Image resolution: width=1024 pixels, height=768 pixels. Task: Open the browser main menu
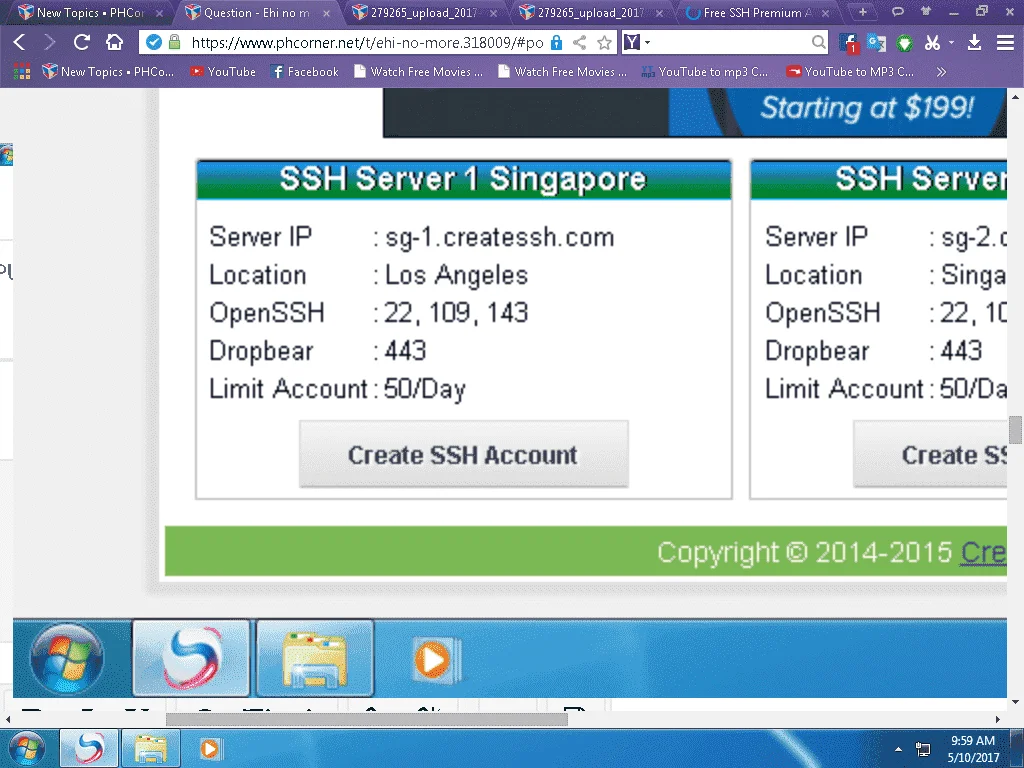[1006, 43]
